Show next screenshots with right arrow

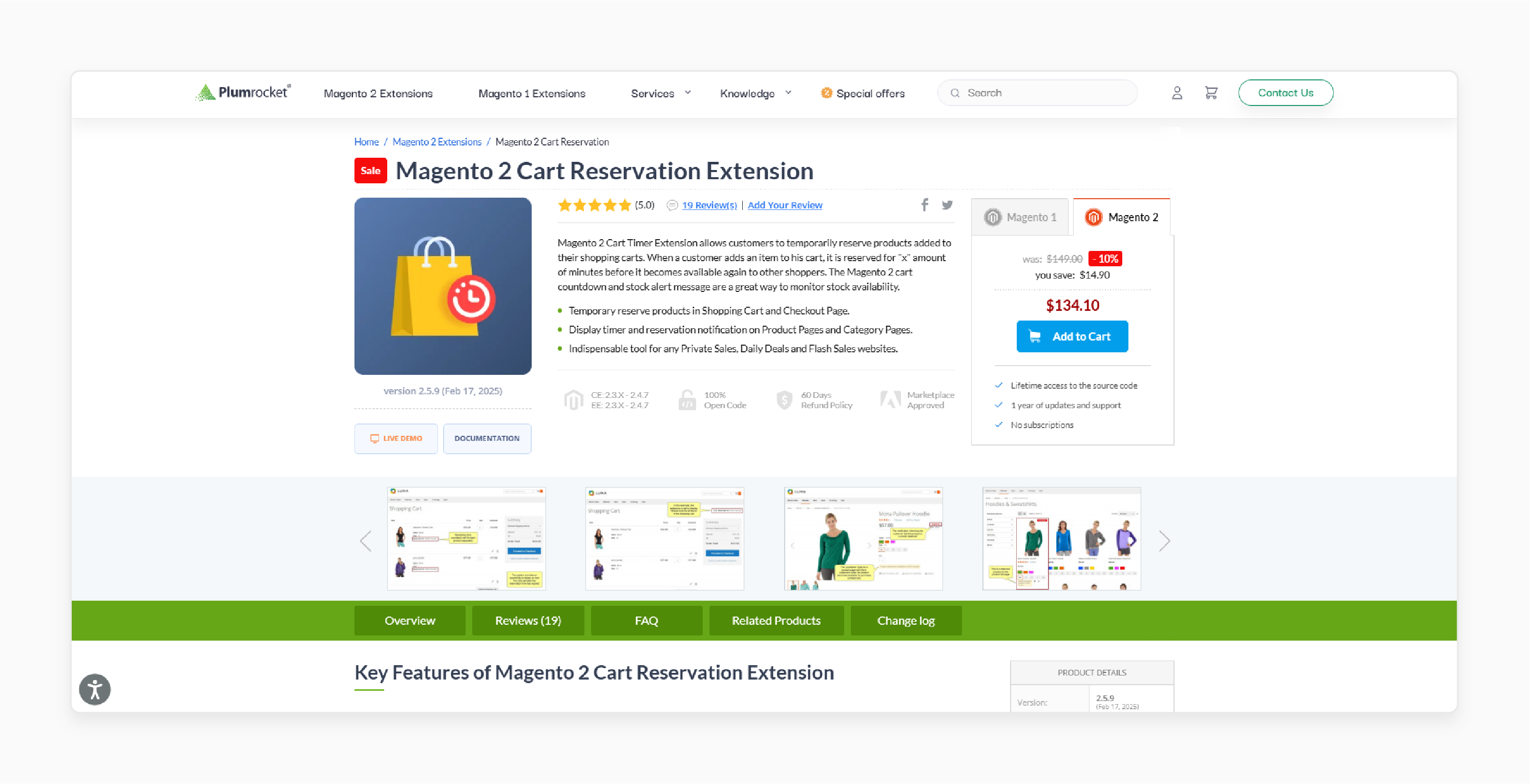tap(1164, 541)
